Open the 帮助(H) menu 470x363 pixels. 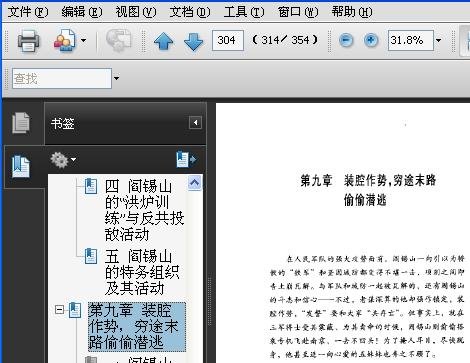point(352,12)
